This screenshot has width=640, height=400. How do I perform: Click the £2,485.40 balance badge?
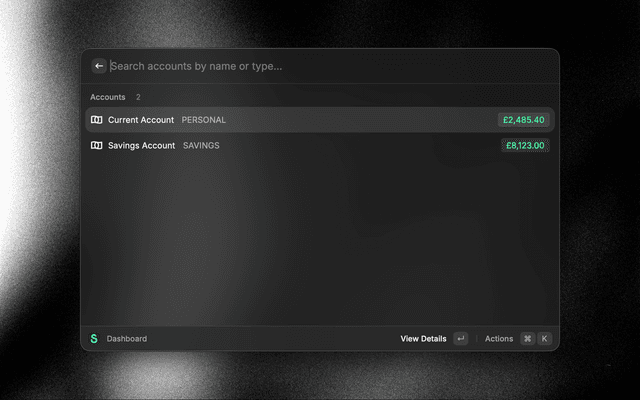click(524, 120)
